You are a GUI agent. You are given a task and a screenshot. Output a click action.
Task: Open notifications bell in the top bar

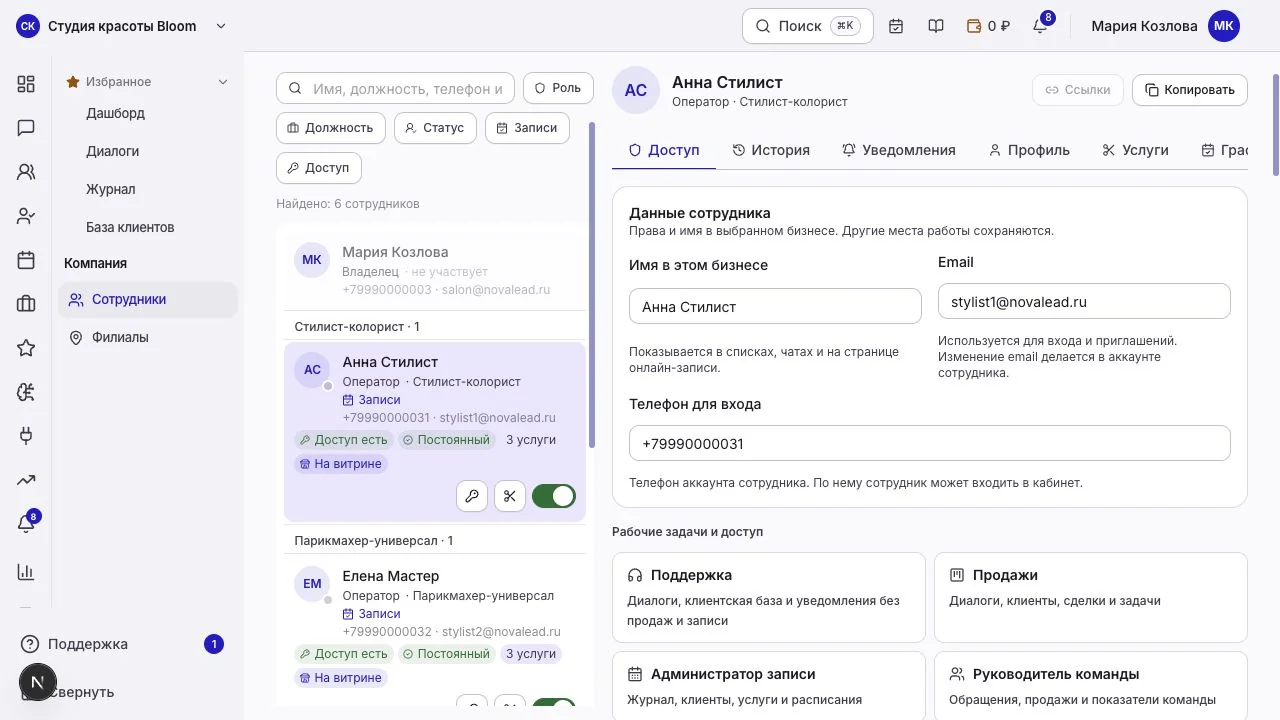click(x=1041, y=26)
